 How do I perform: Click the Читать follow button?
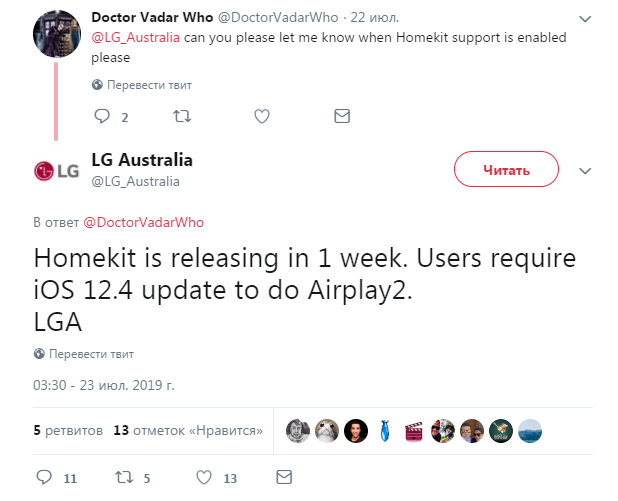506,170
